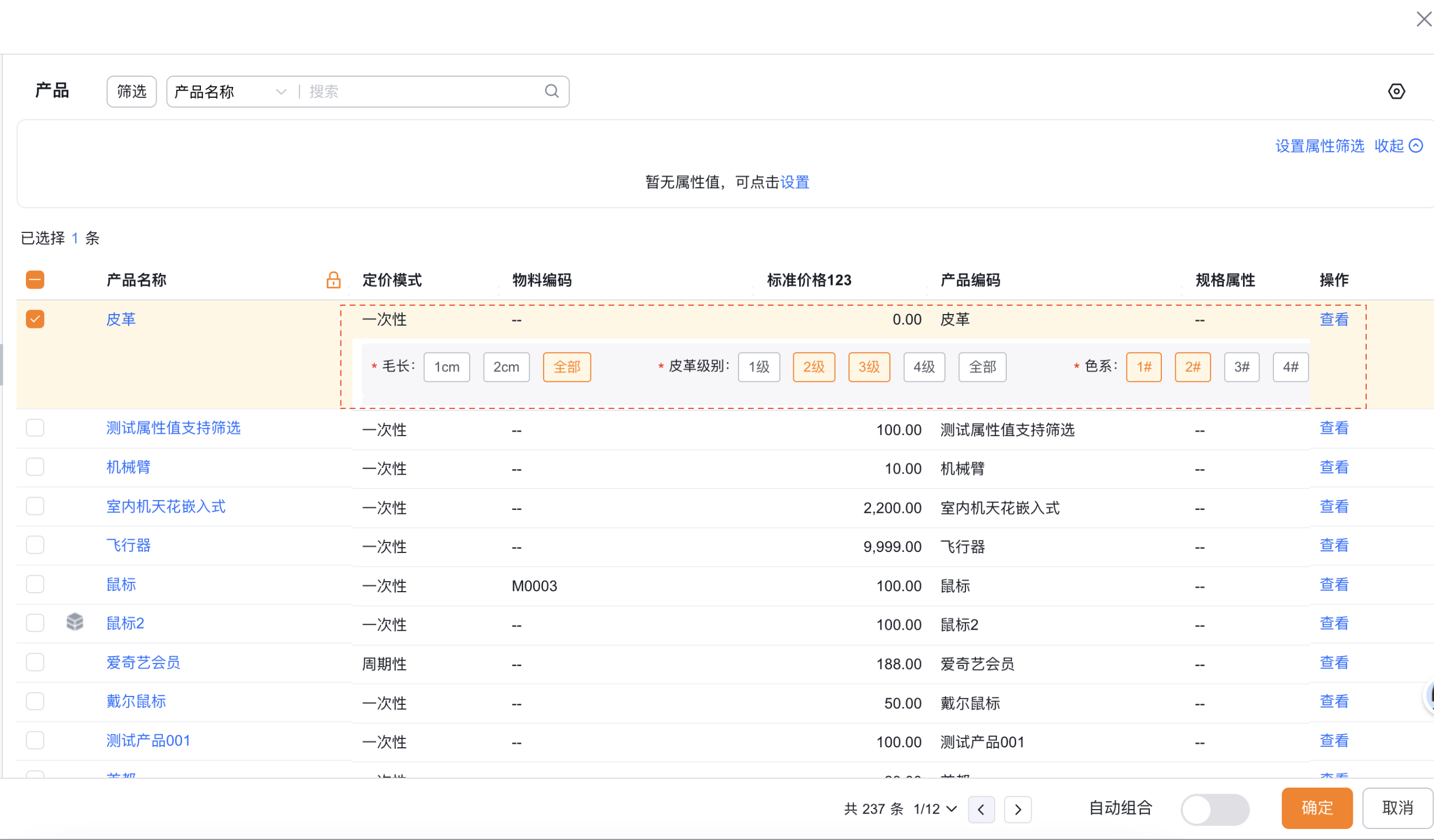This screenshot has width=1434, height=840.
Task: Click the 设置 link in empty hint
Action: click(x=794, y=182)
